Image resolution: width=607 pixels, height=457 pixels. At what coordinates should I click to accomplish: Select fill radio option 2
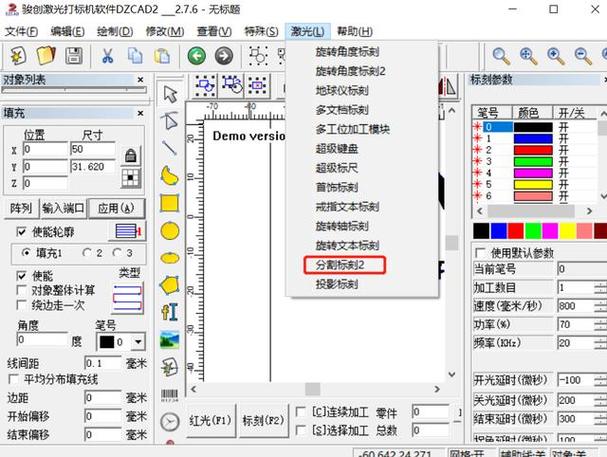[87, 253]
